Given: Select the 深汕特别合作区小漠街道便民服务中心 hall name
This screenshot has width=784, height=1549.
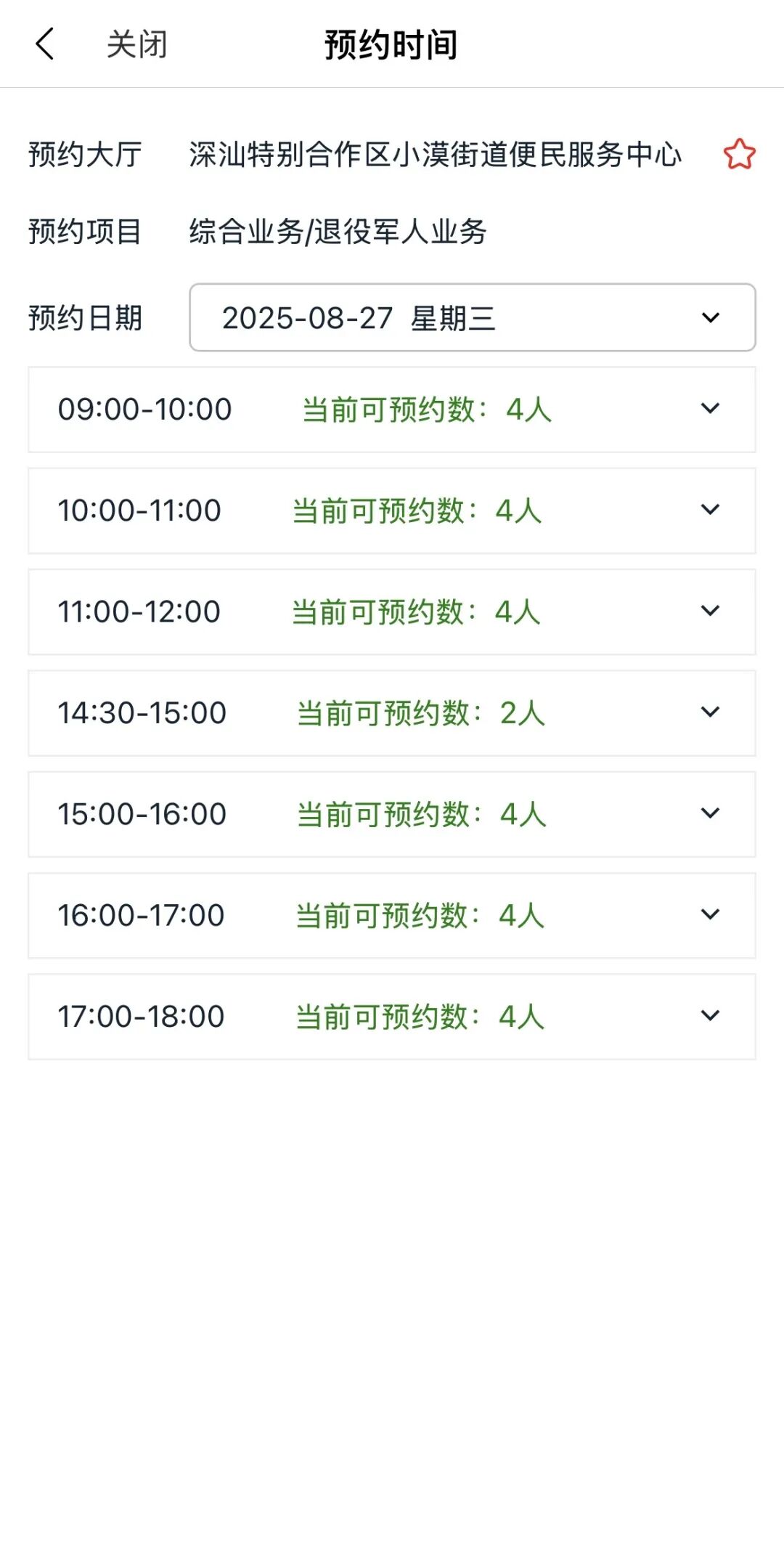Looking at the screenshot, I should pyautogui.click(x=435, y=155).
